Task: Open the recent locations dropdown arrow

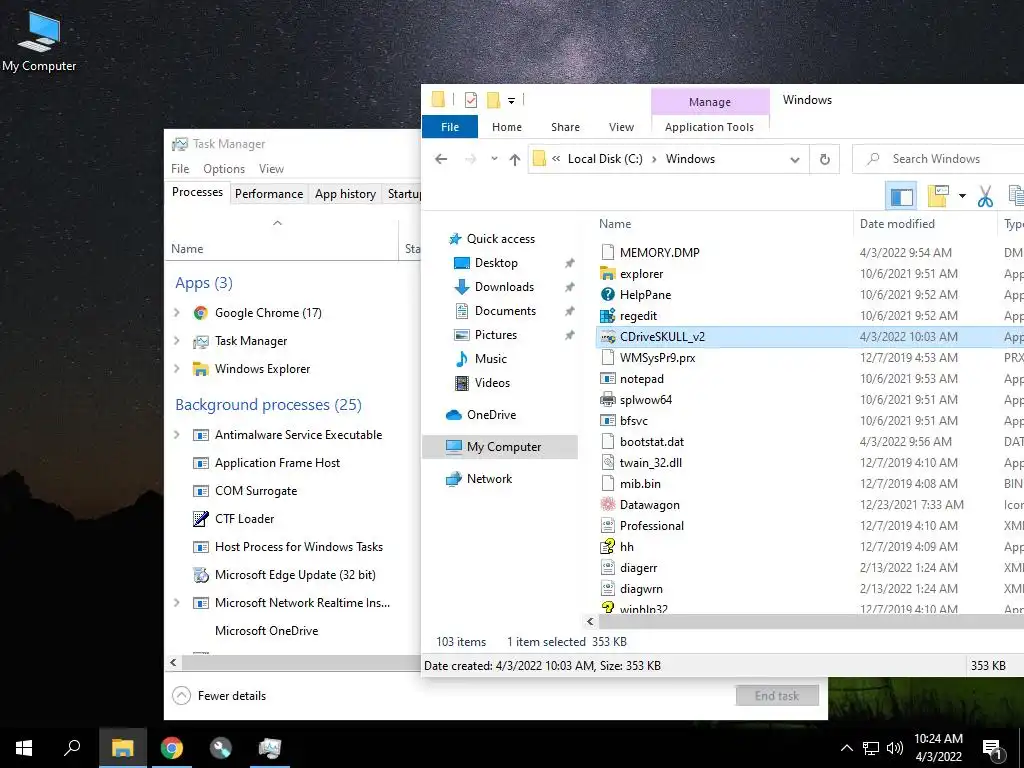Action: (x=494, y=159)
